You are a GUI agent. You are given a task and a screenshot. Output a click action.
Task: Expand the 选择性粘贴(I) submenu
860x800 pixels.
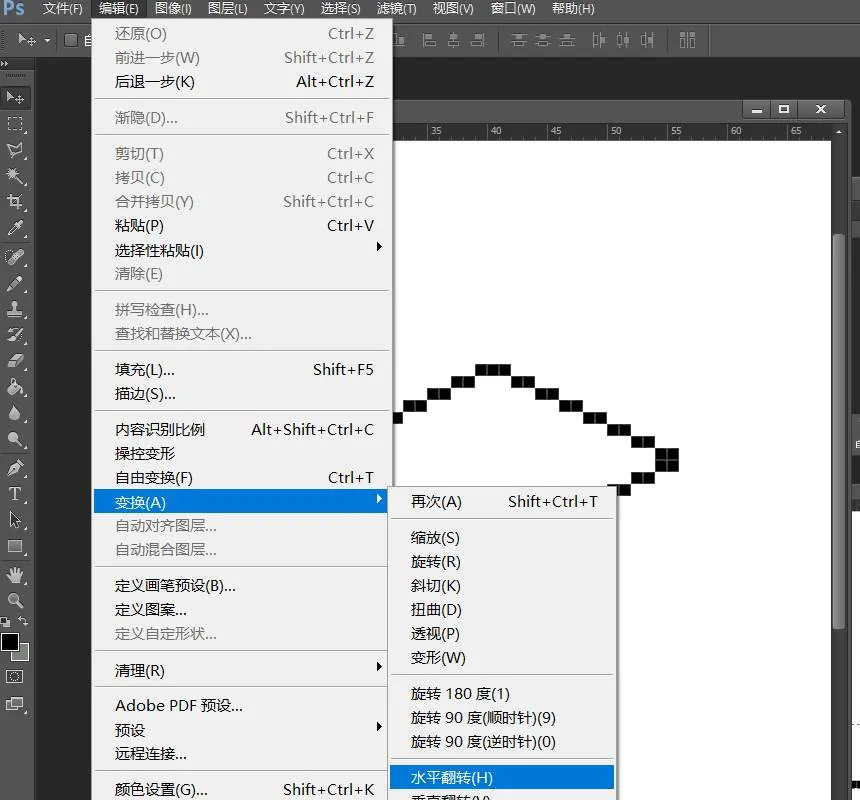point(242,250)
